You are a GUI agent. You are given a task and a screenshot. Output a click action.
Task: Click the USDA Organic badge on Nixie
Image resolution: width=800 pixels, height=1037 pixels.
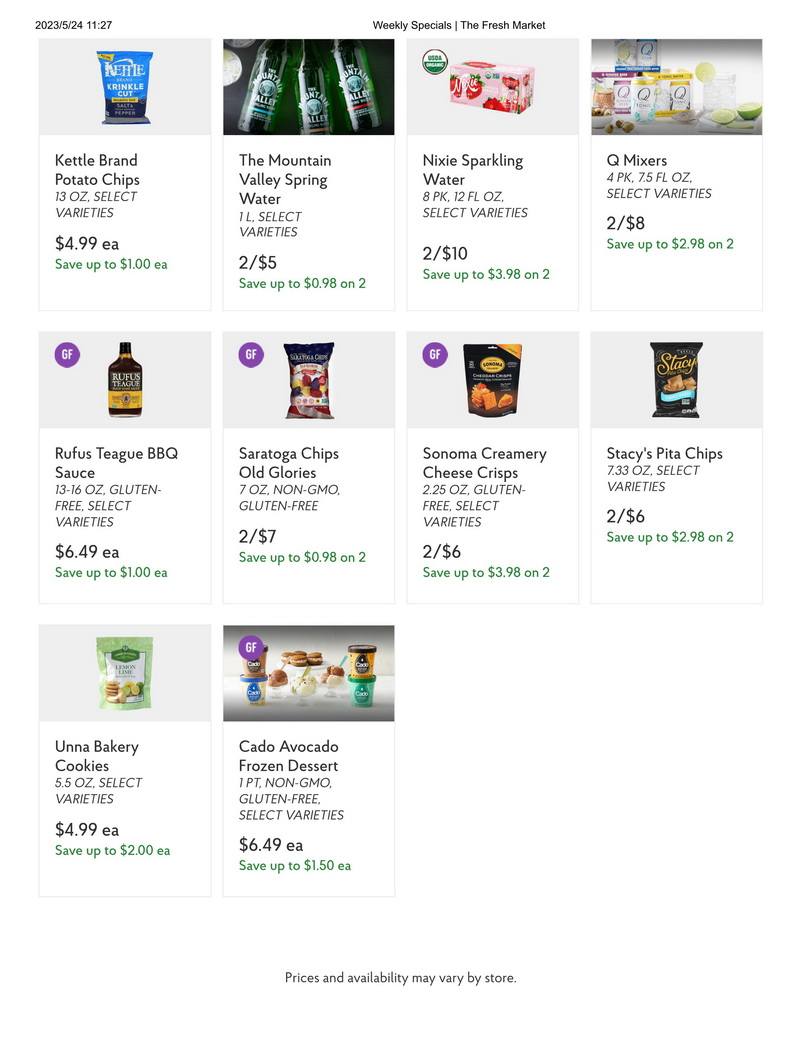[x=434, y=62]
